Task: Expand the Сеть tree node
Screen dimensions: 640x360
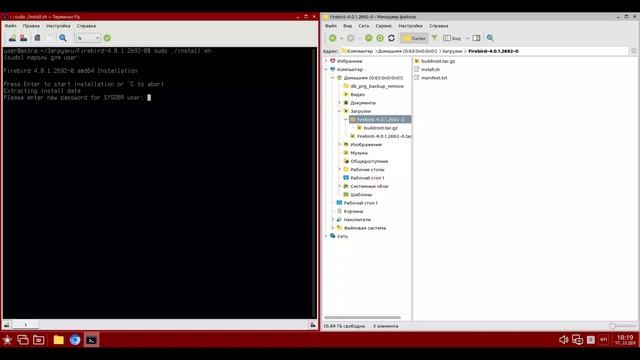Action: pyautogui.click(x=326, y=236)
